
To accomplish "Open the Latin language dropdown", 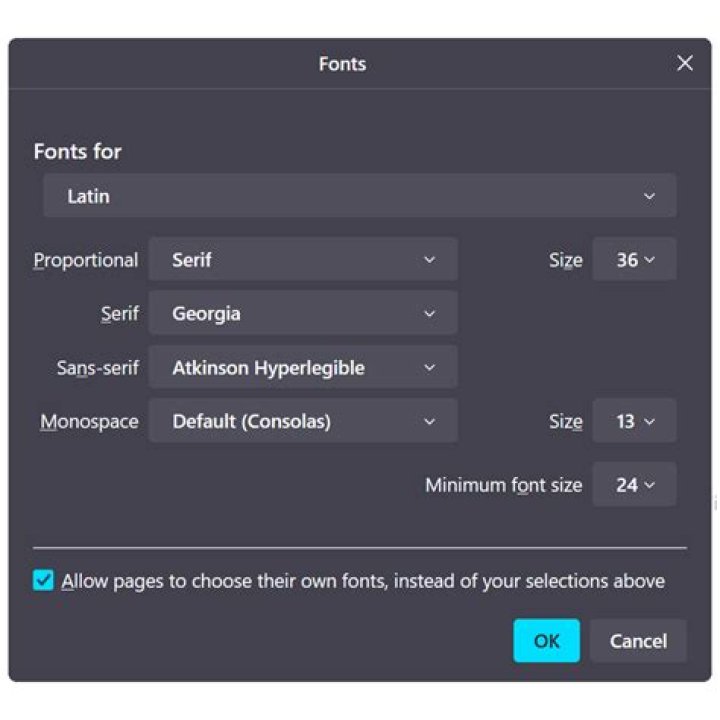I will point(359,196).
